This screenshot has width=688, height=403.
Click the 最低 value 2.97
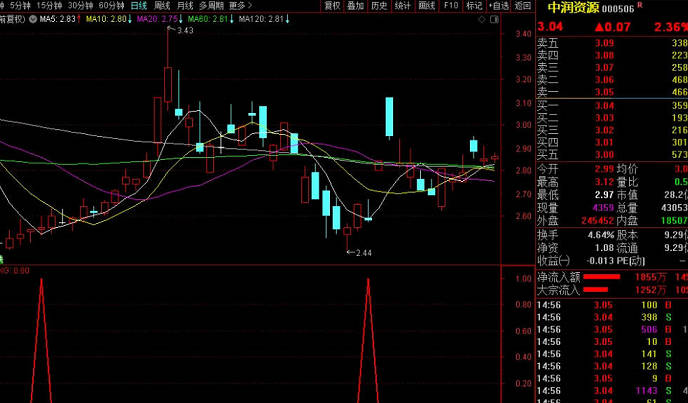(604, 195)
